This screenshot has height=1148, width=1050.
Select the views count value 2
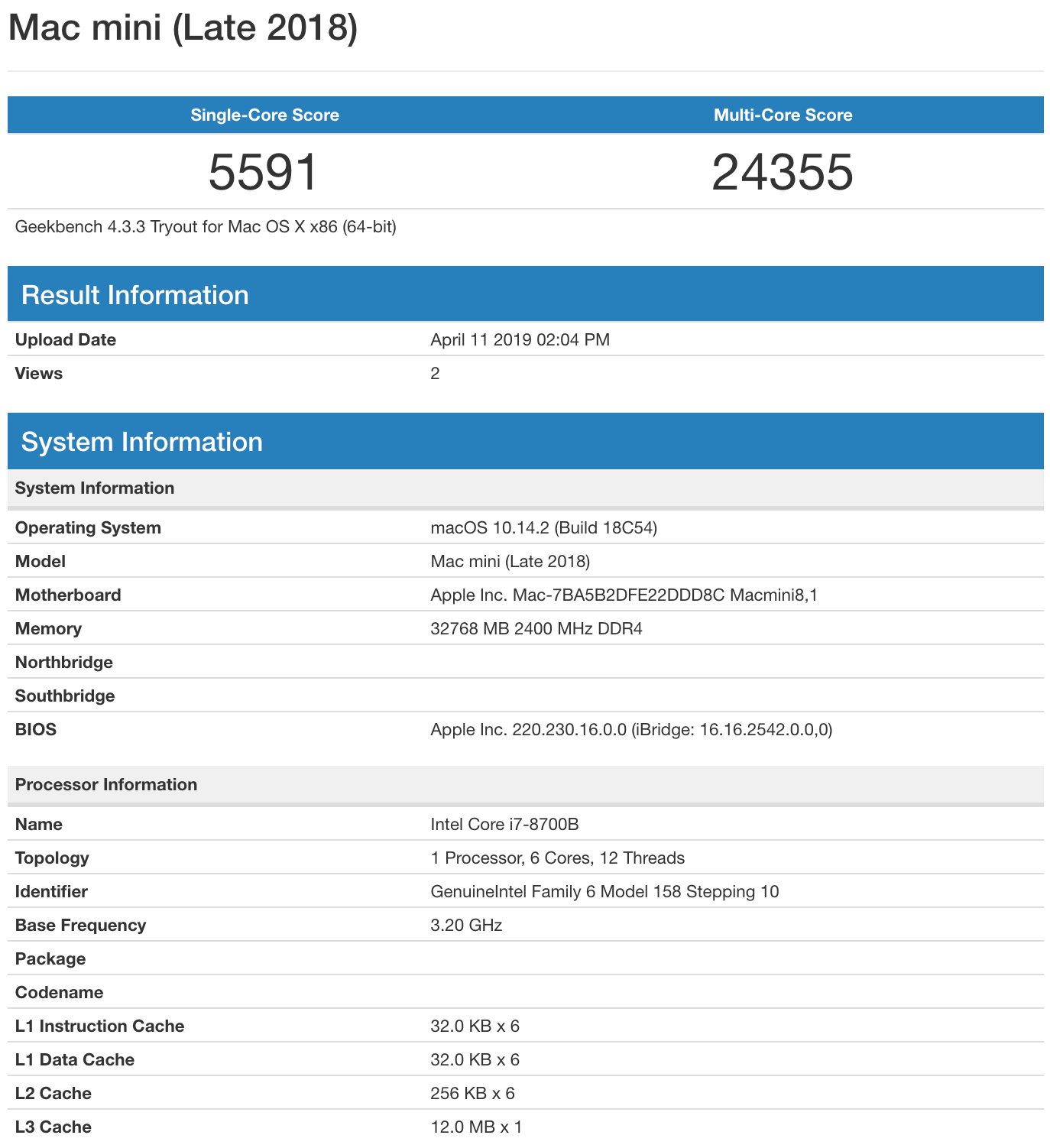pos(435,374)
